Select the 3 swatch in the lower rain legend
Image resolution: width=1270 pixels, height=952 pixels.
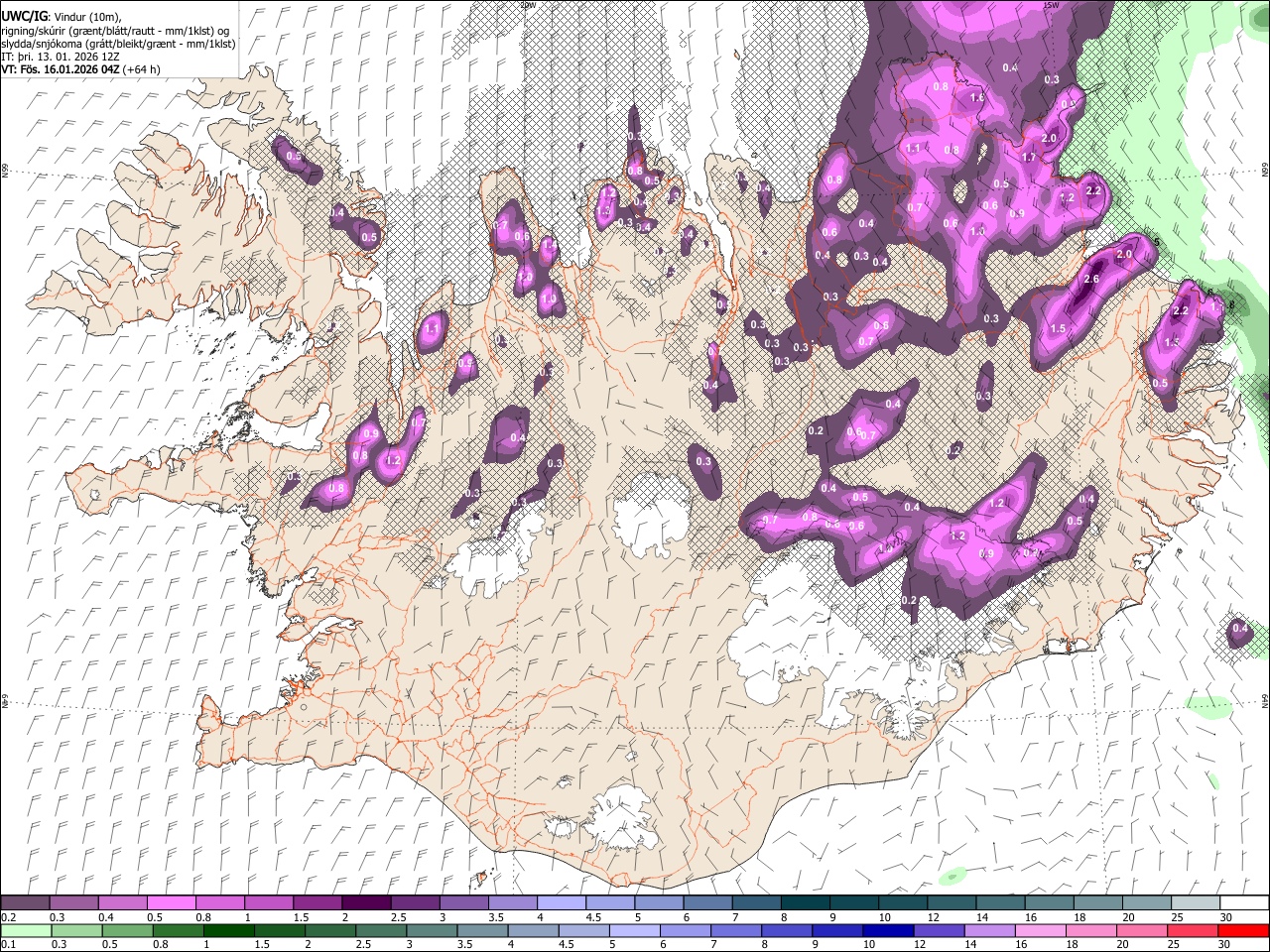coord(432,931)
